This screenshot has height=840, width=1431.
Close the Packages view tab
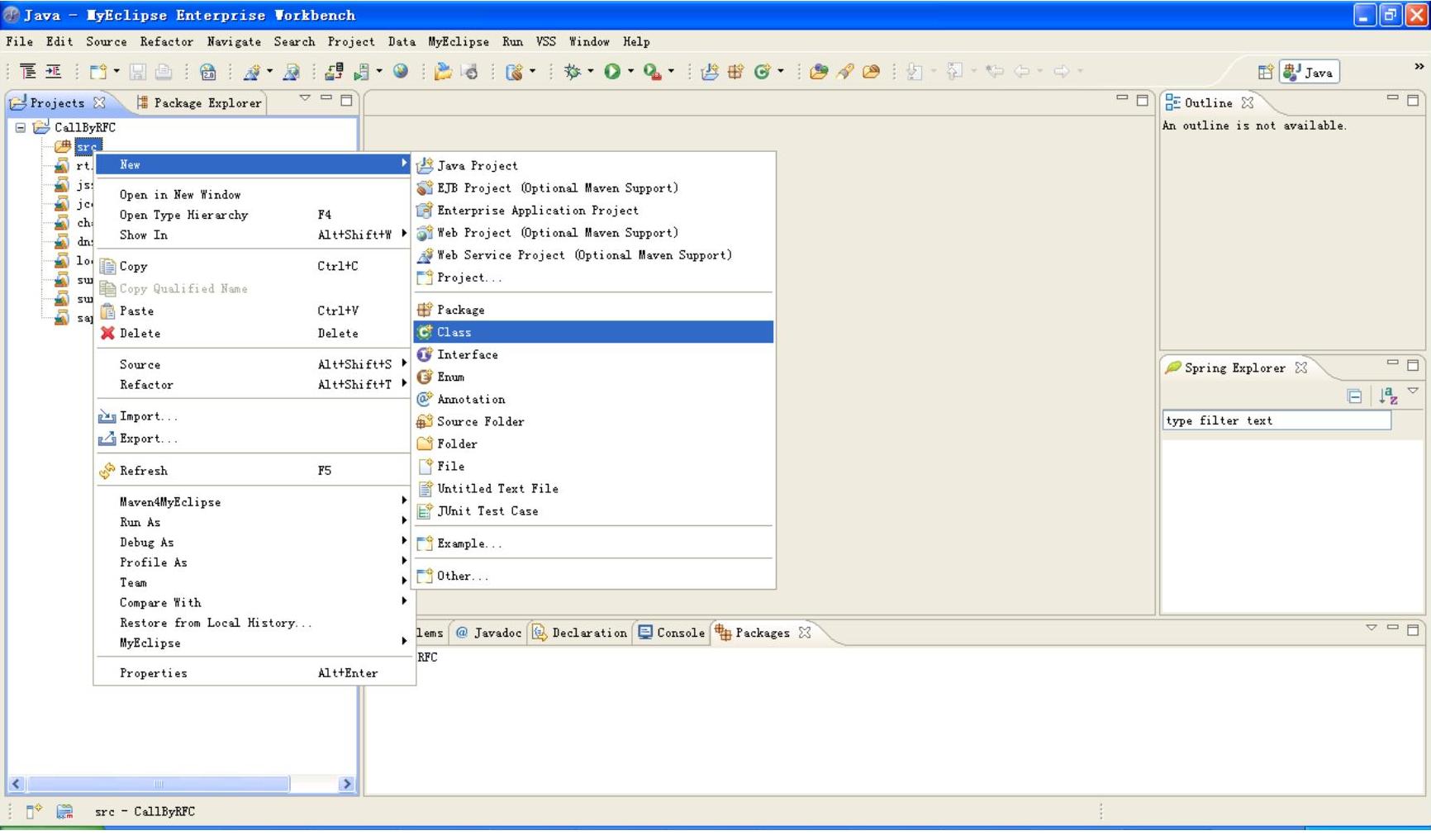coord(805,633)
